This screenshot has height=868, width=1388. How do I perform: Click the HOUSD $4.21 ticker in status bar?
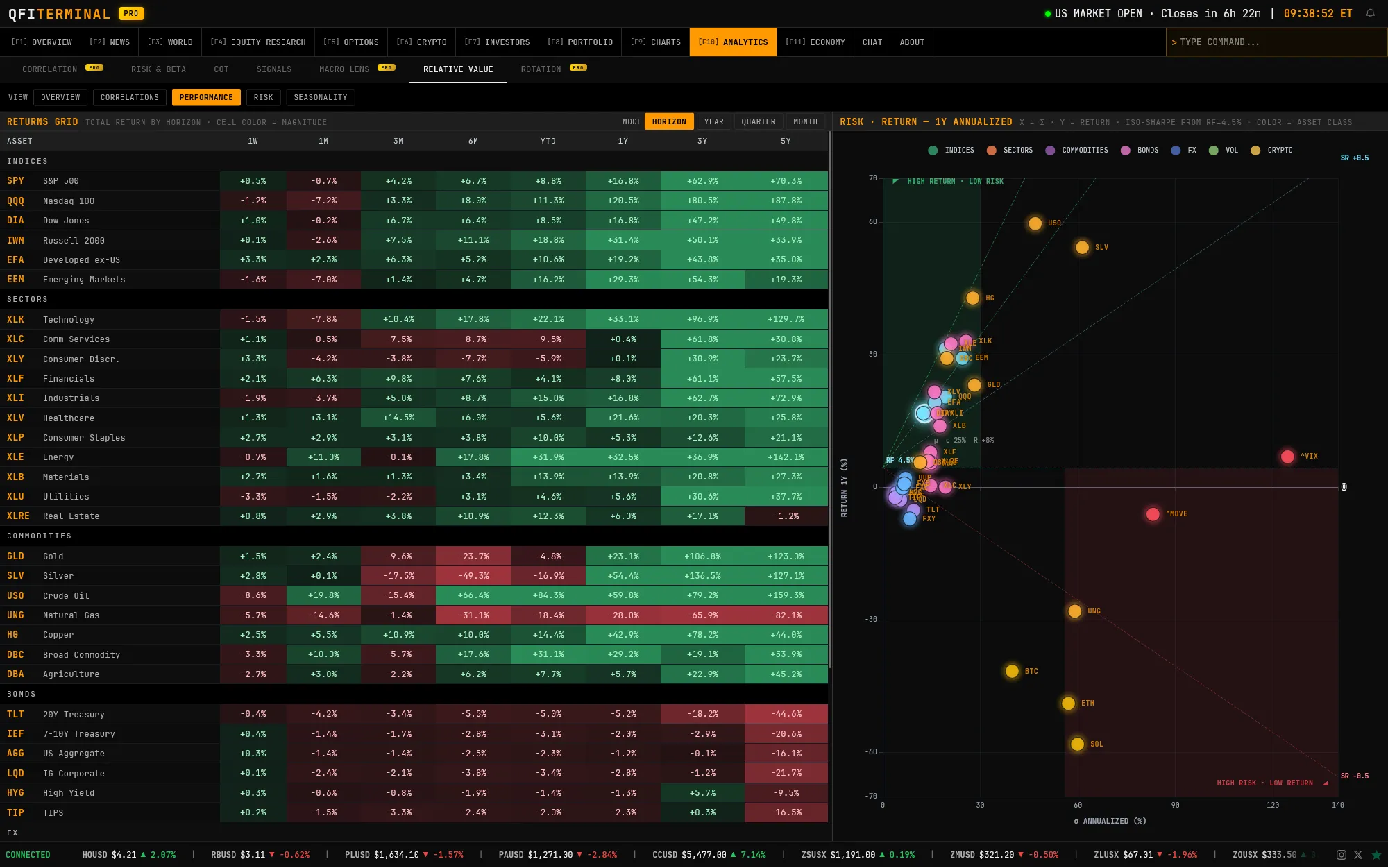pyautogui.click(x=129, y=855)
